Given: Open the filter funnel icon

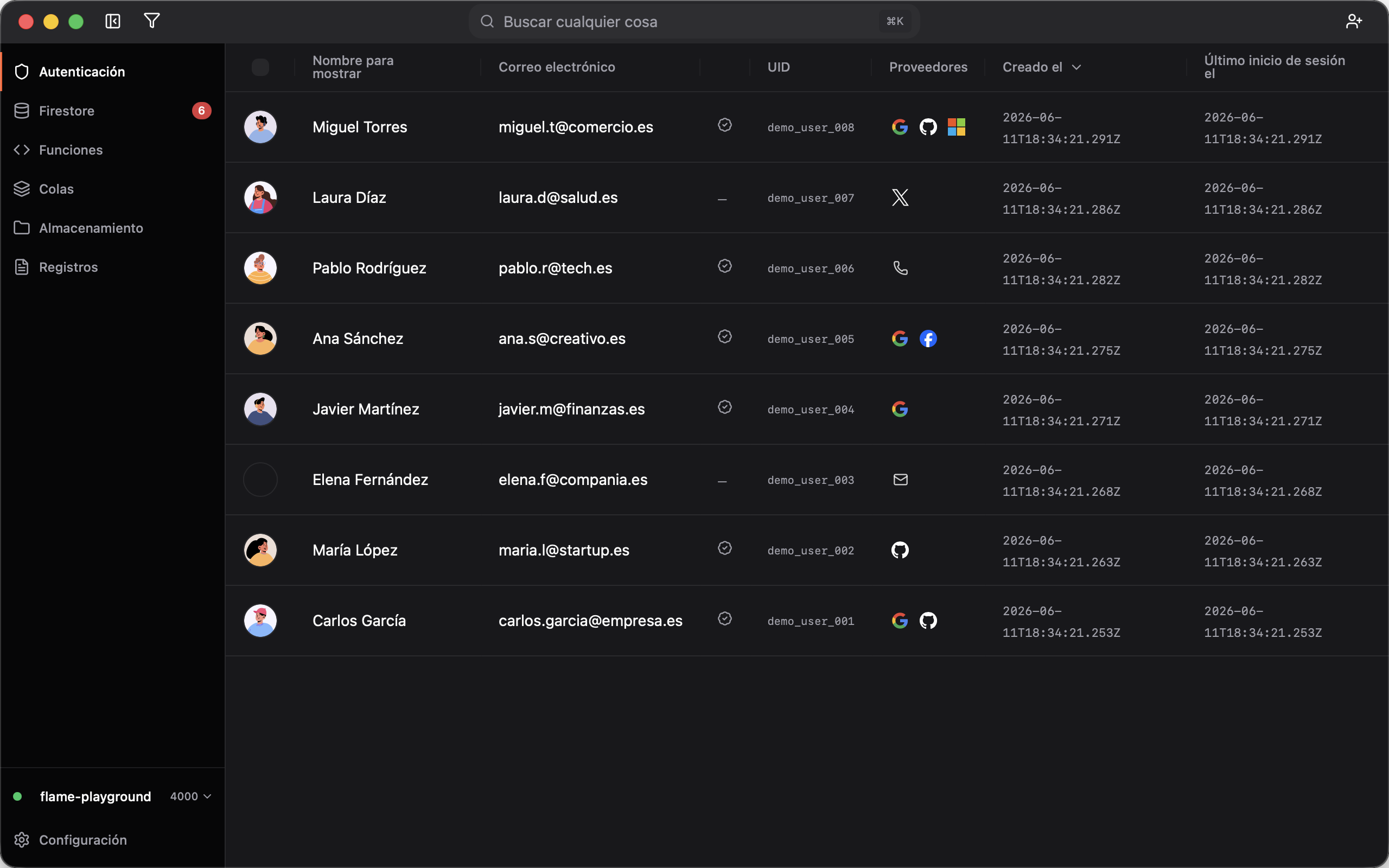Looking at the screenshot, I should (151, 21).
